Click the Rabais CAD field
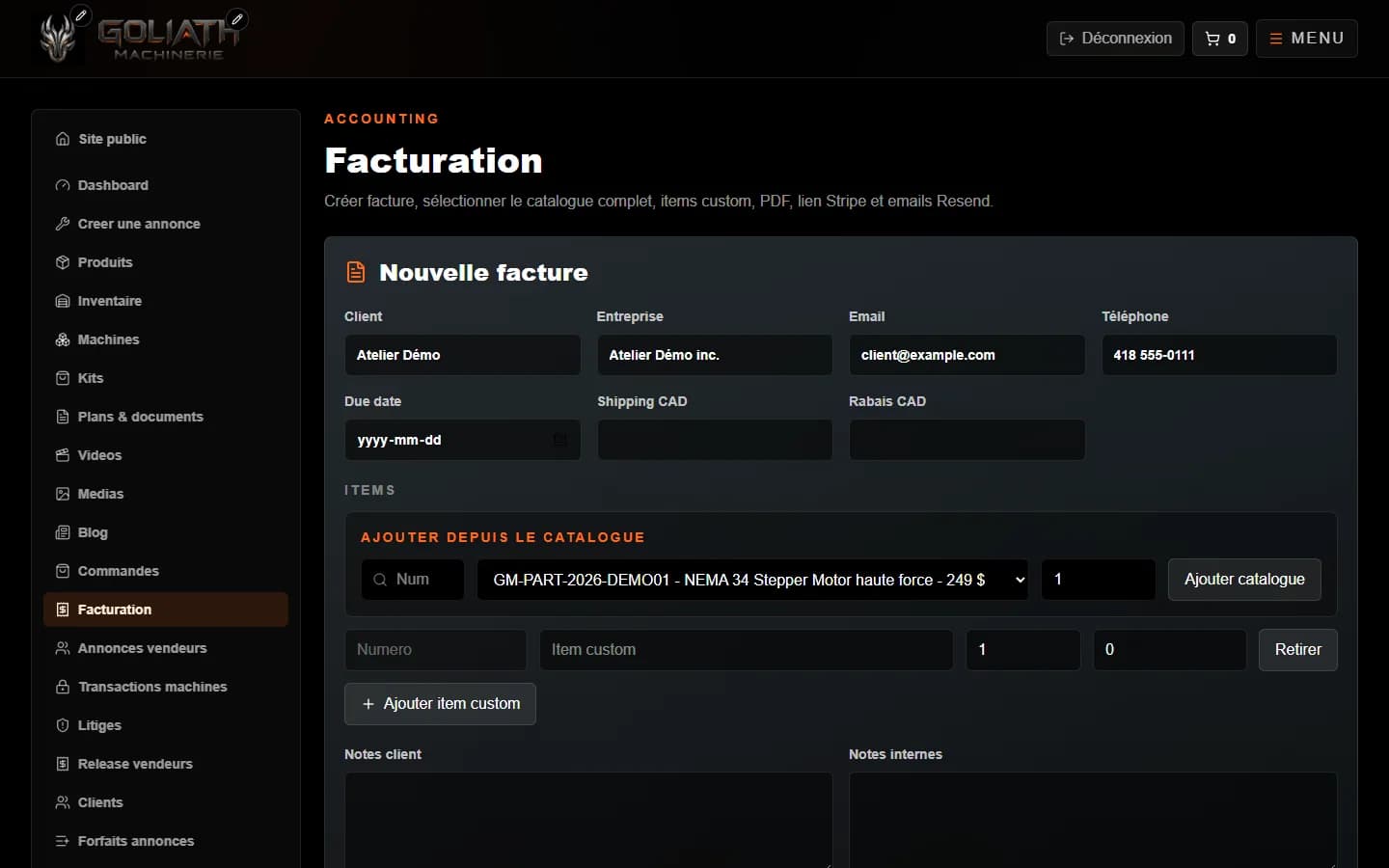This screenshot has height=868, width=1389. 967,440
